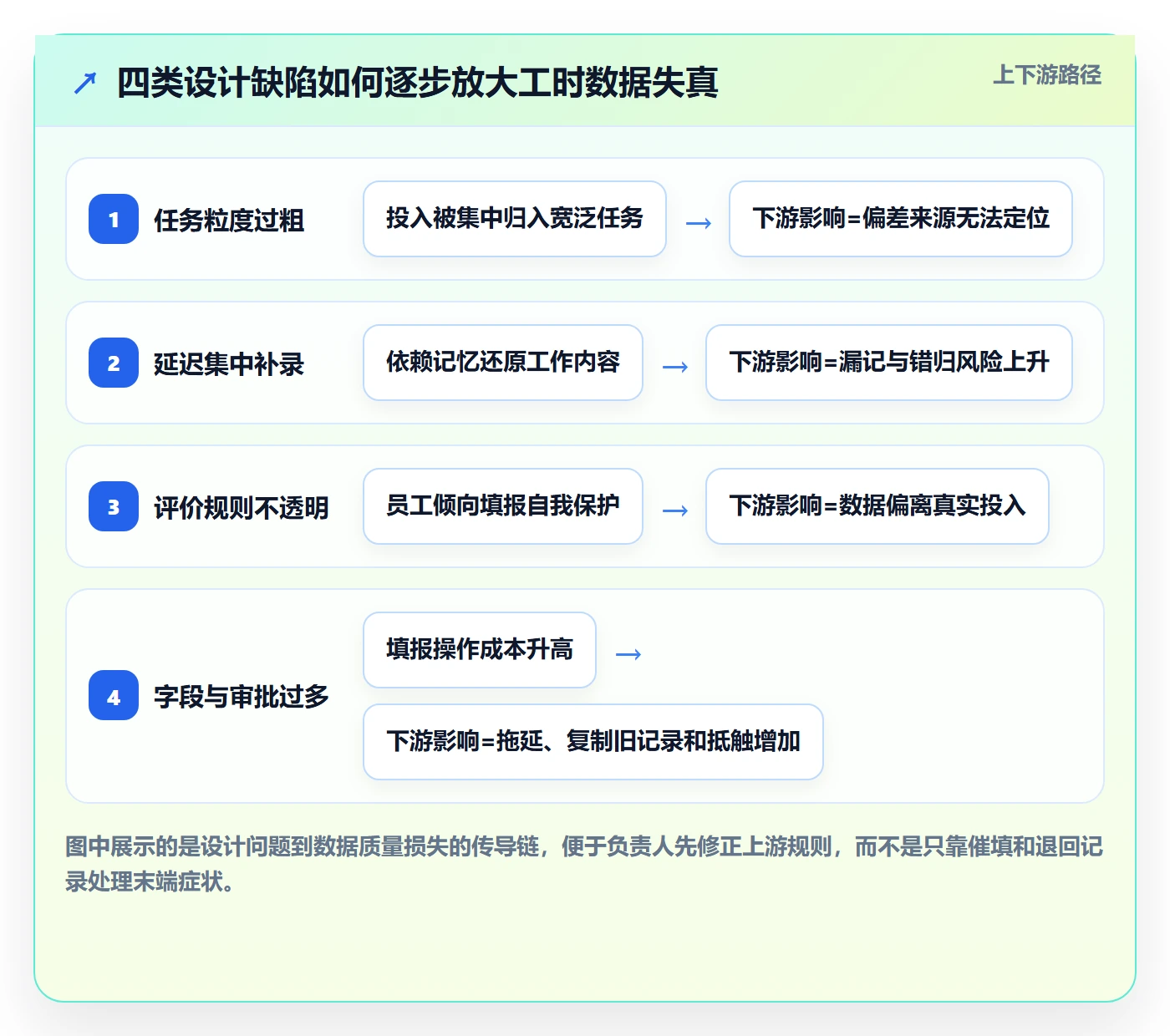Image resolution: width=1170 pixels, height=1036 pixels.
Task: Select the 延迟集中补录 row label
Action: pos(229,363)
